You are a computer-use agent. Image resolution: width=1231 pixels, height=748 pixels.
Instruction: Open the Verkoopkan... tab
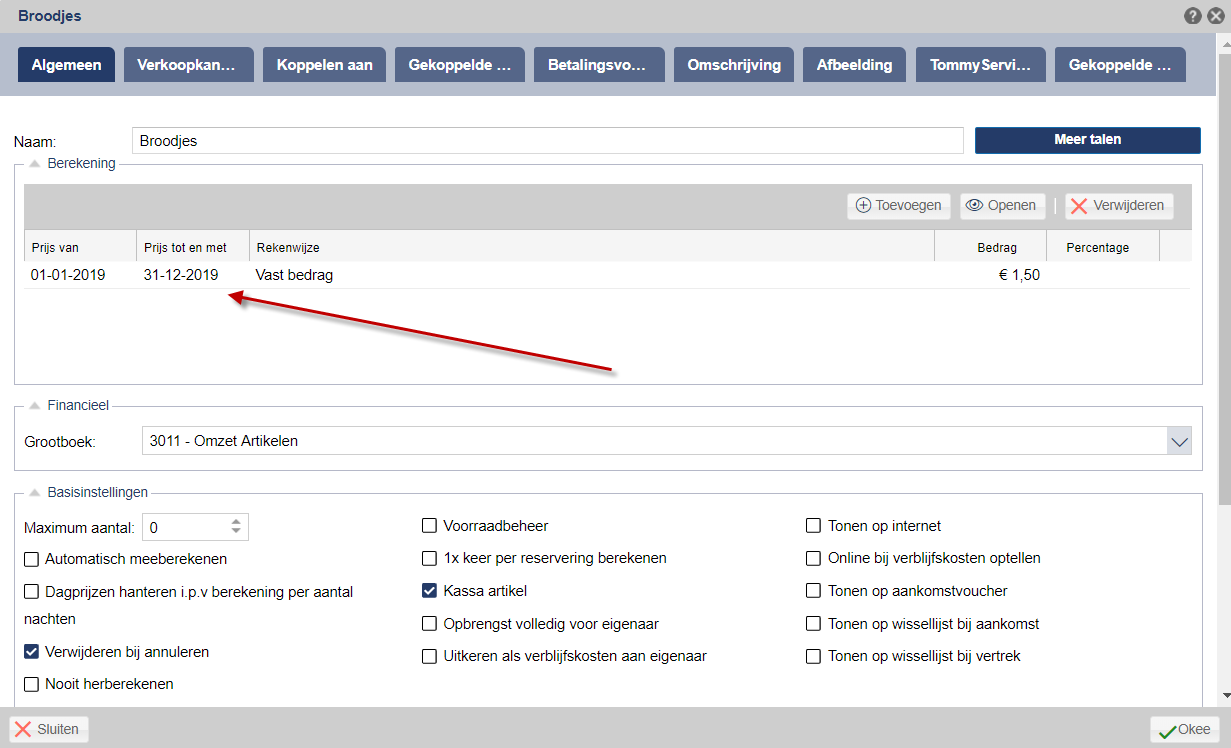[x=188, y=65]
